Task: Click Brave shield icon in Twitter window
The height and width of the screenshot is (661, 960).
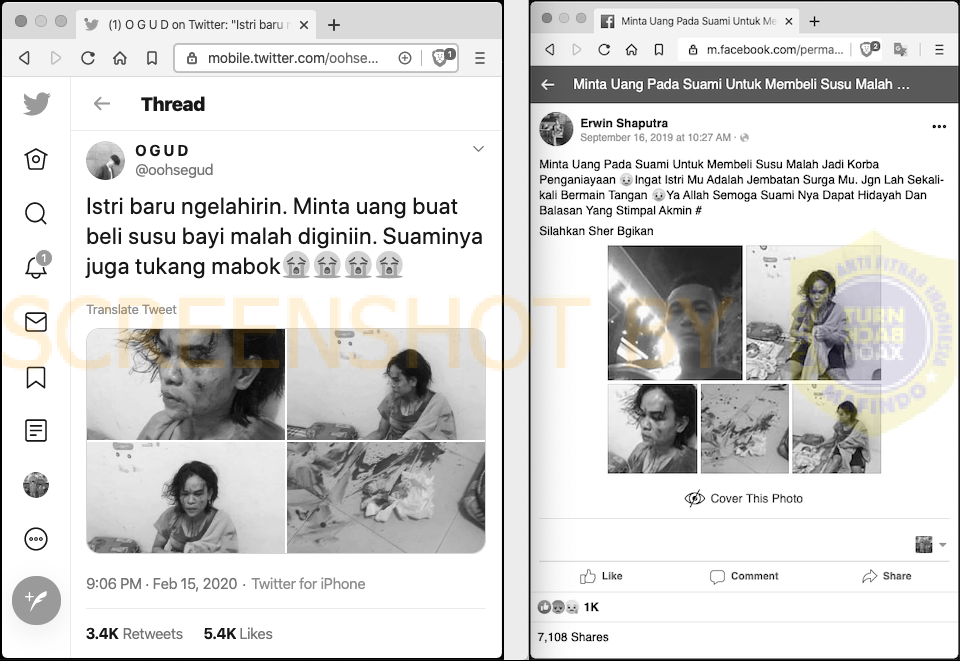Action: 443,58
